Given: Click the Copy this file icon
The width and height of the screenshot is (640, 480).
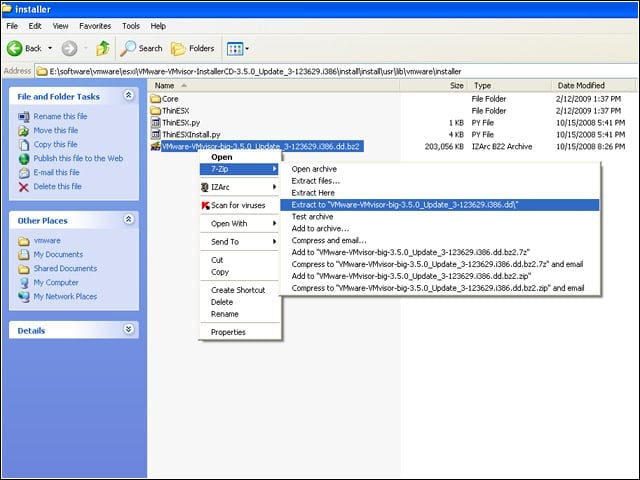Looking at the screenshot, I should [24, 144].
